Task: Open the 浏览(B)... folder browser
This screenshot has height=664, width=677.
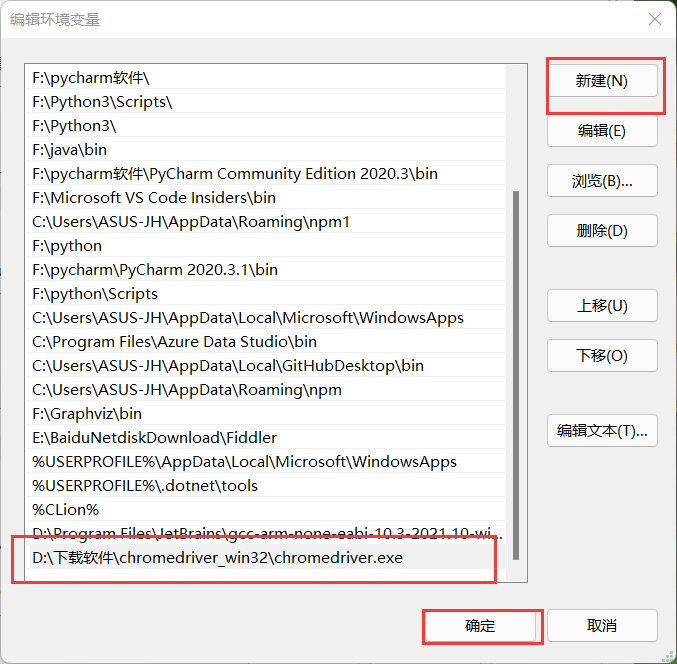Action: click(x=602, y=181)
